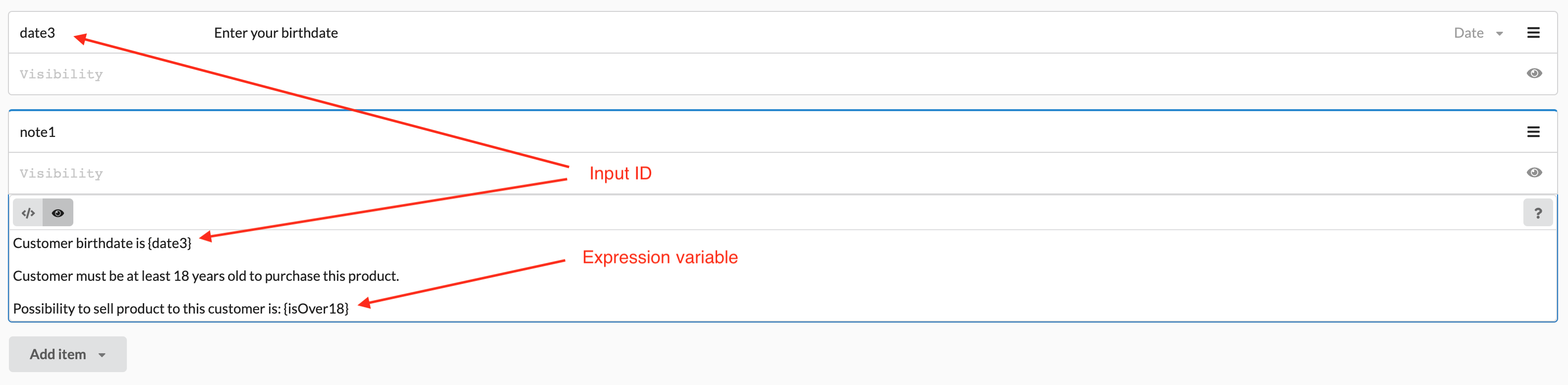Click the help question mark in the note editor
1568x385 pixels.
[x=1539, y=213]
